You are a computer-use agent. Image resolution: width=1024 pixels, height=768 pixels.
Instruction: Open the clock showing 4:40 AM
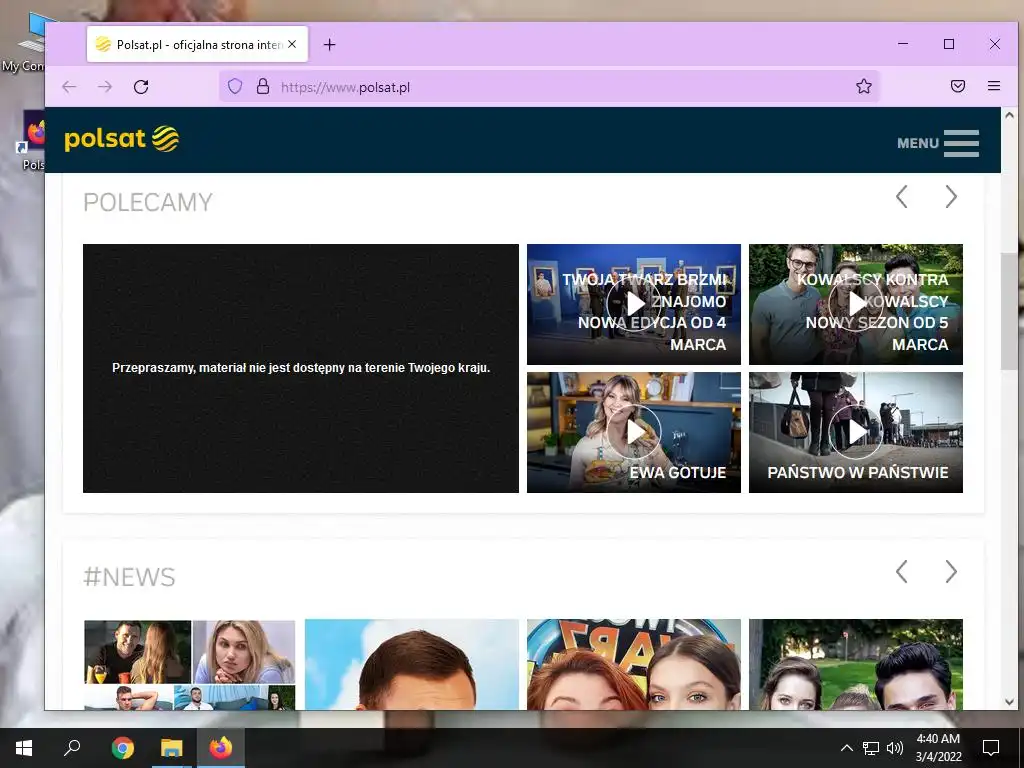pos(938,748)
